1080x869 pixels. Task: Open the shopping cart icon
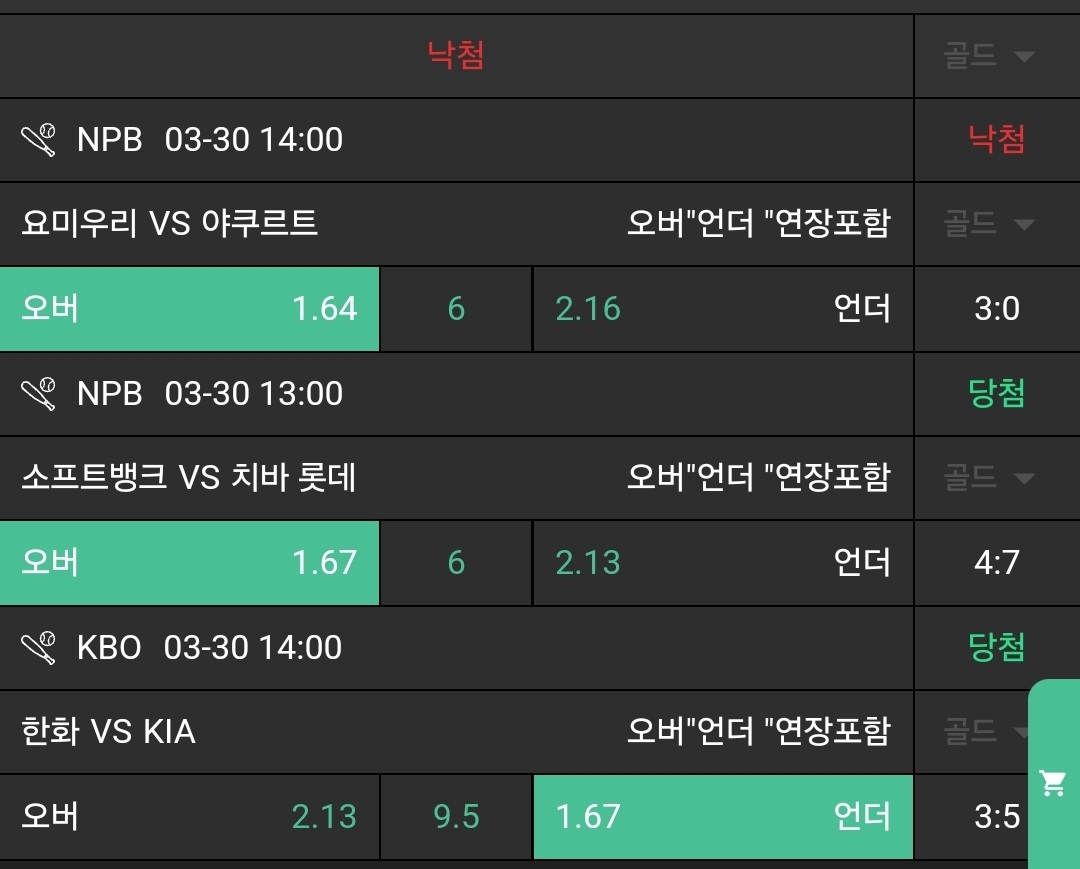coord(1052,783)
